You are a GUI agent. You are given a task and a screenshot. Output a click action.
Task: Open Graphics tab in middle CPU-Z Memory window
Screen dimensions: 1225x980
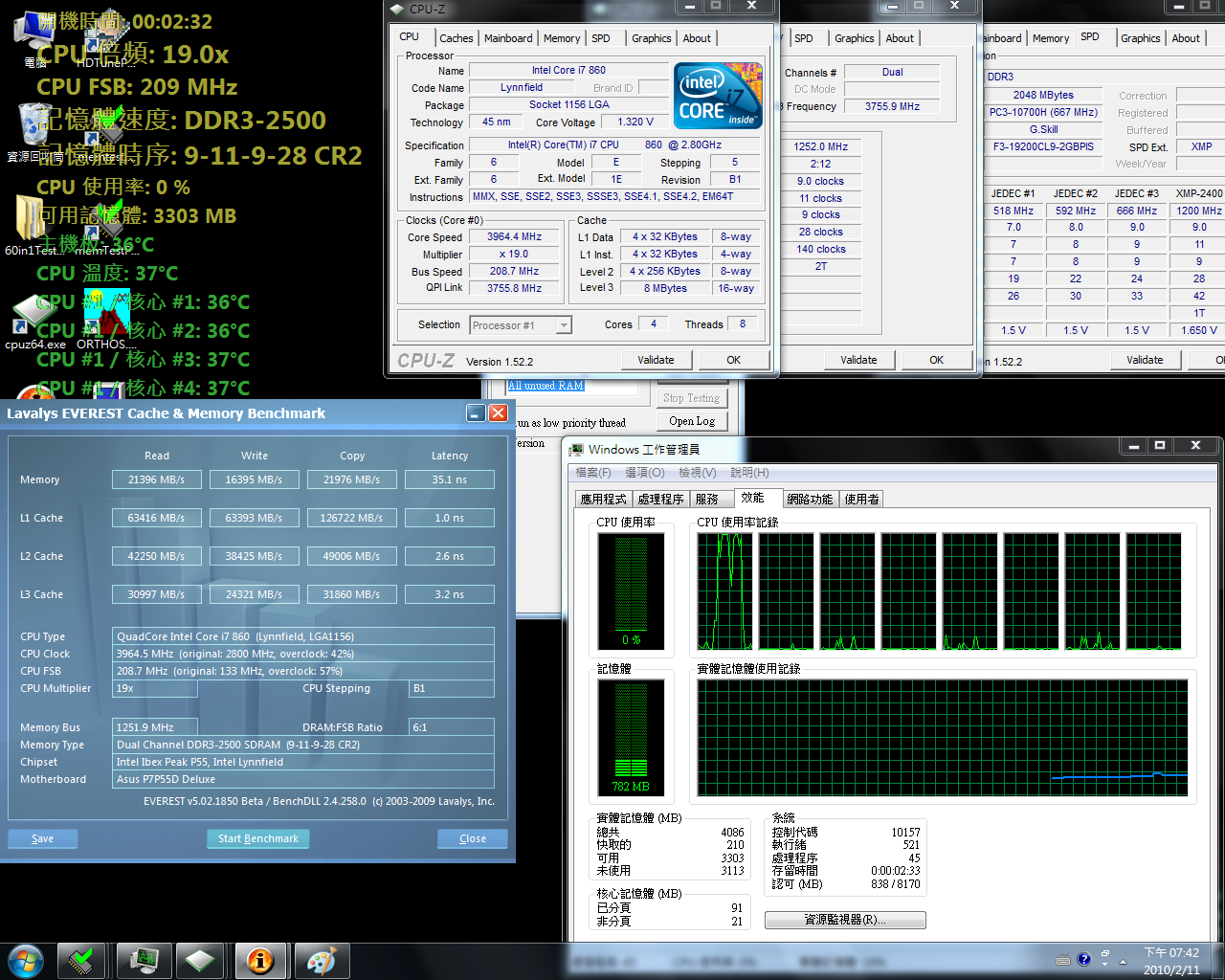click(x=854, y=38)
